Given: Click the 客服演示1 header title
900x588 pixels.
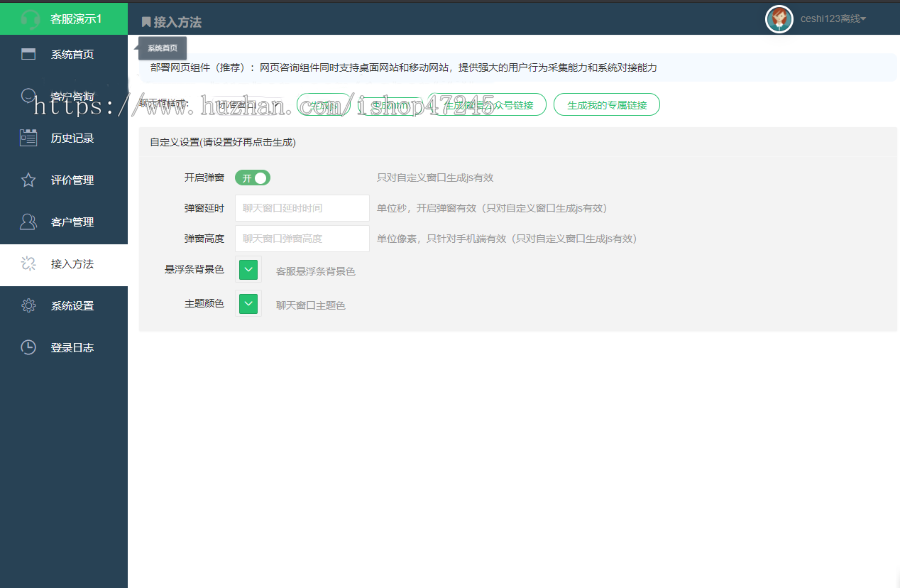Looking at the screenshot, I should 76,19.
